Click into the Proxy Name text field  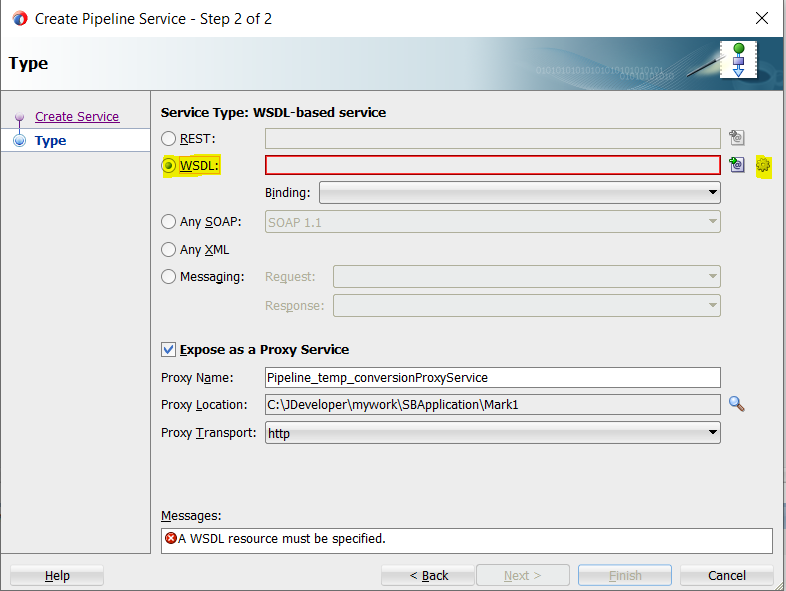(492, 377)
